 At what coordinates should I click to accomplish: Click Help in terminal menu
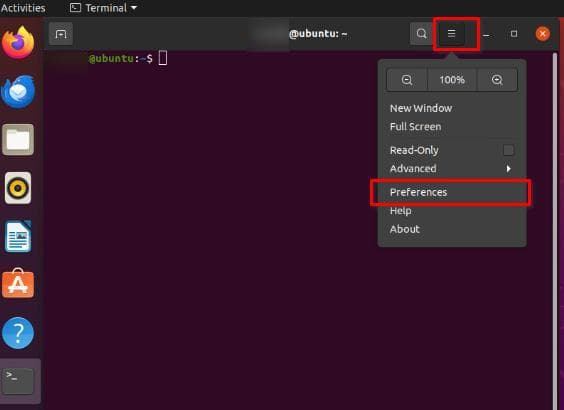click(x=452, y=211)
